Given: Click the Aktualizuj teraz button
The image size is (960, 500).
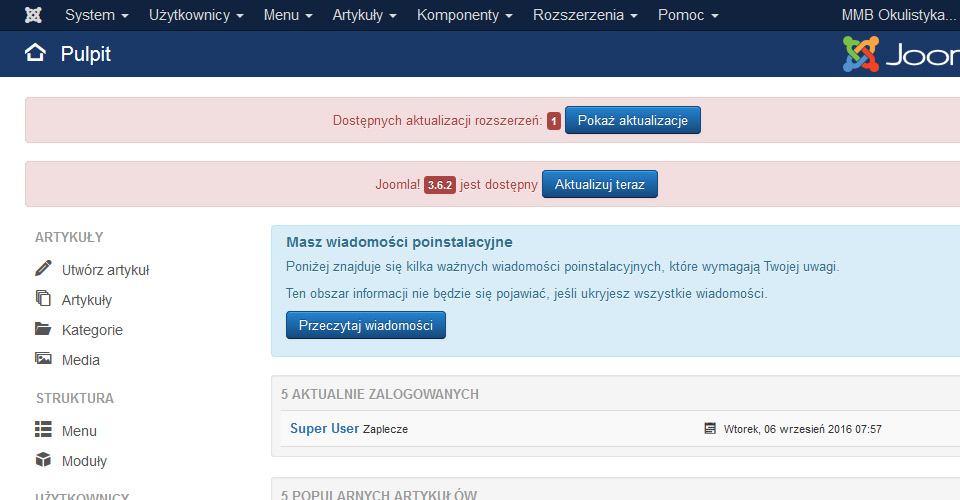Looking at the screenshot, I should pos(599,184).
